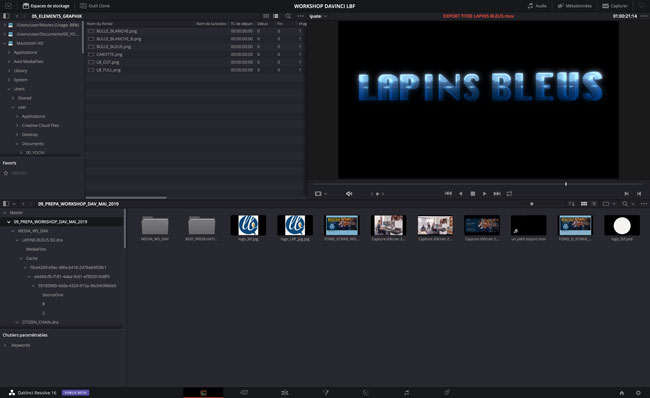Stop viewer playback

(x=473, y=194)
